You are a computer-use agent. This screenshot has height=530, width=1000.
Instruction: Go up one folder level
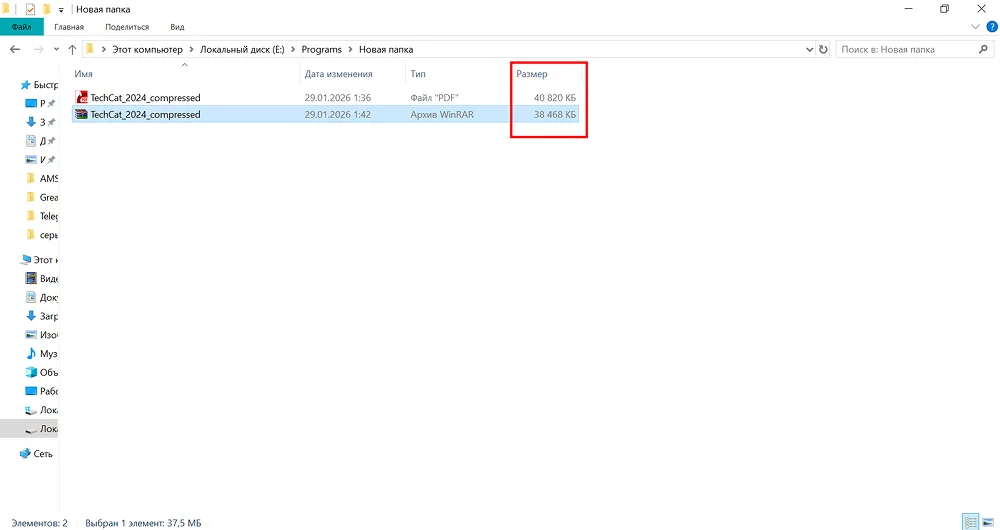[x=73, y=49]
